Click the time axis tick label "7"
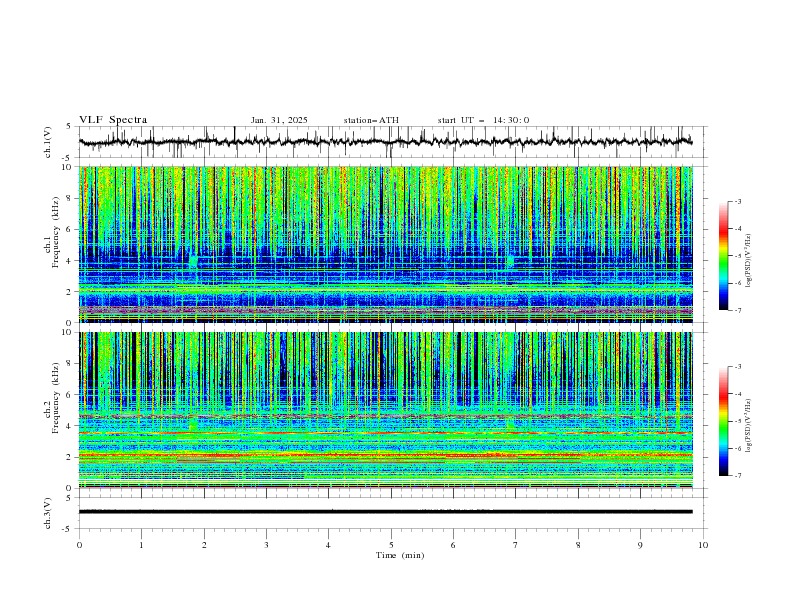792x612 pixels. click(516, 545)
